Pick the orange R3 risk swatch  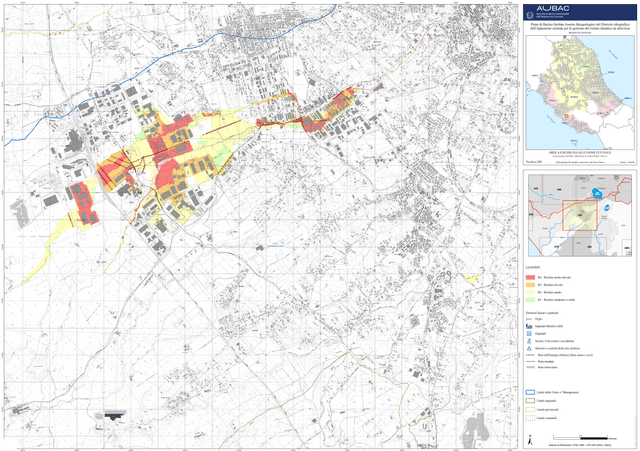coord(530,284)
